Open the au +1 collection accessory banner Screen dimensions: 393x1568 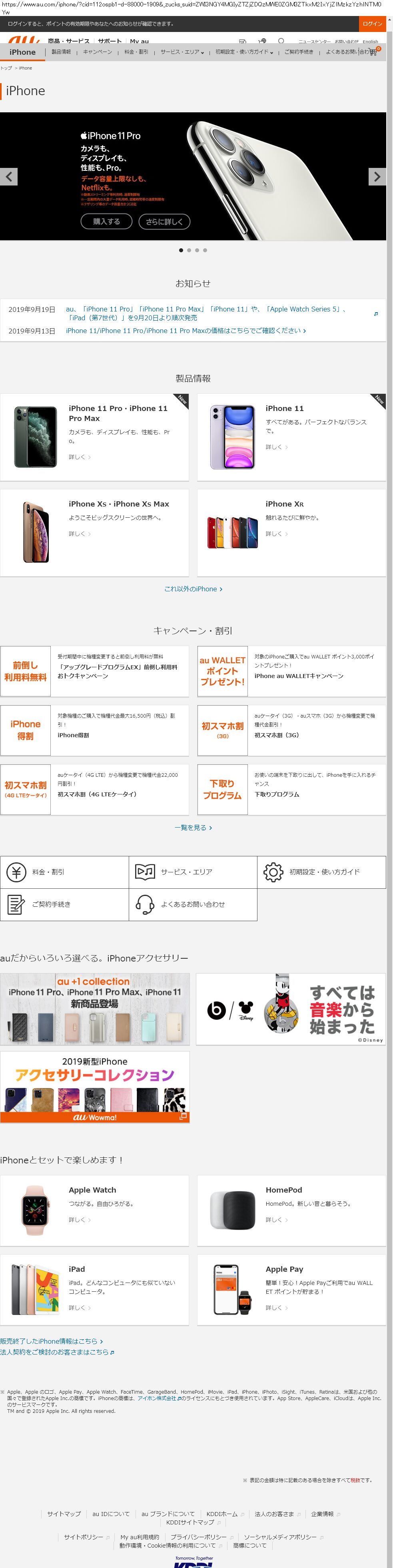pos(95,1009)
